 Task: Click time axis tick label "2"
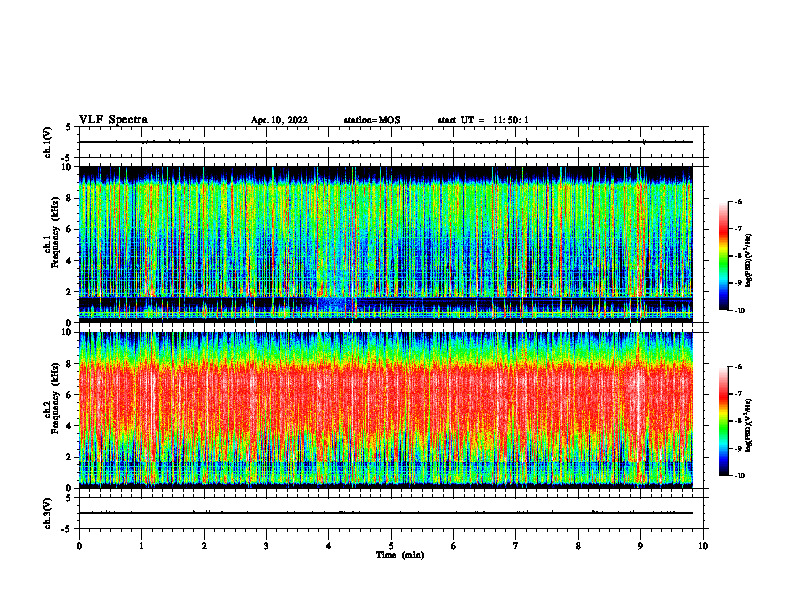click(x=204, y=546)
